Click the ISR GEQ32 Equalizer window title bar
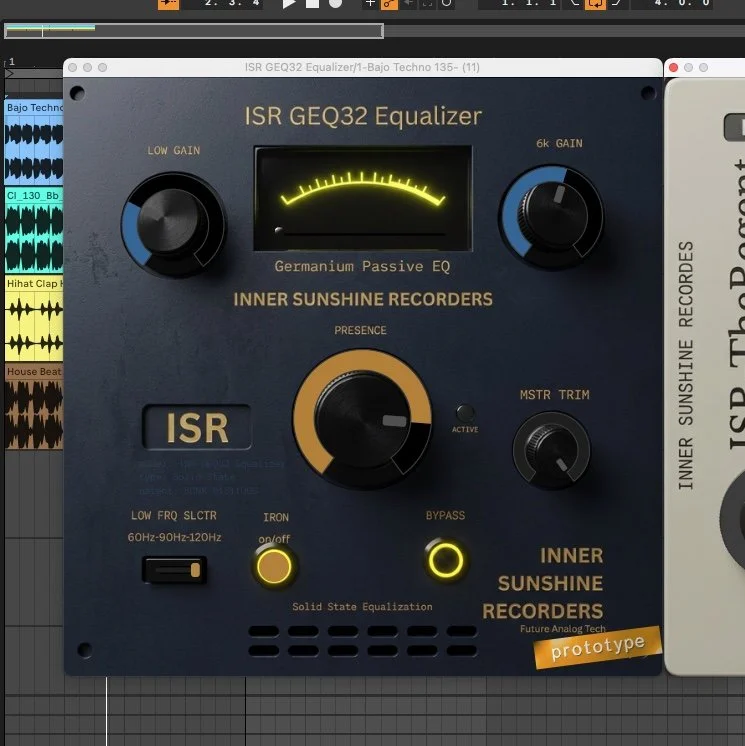The image size is (745, 746). (x=363, y=67)
